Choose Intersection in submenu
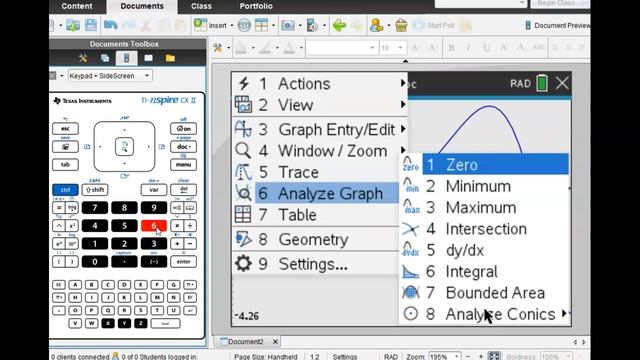The width and height of the screenshot is (640, 360). coord(484,229)
